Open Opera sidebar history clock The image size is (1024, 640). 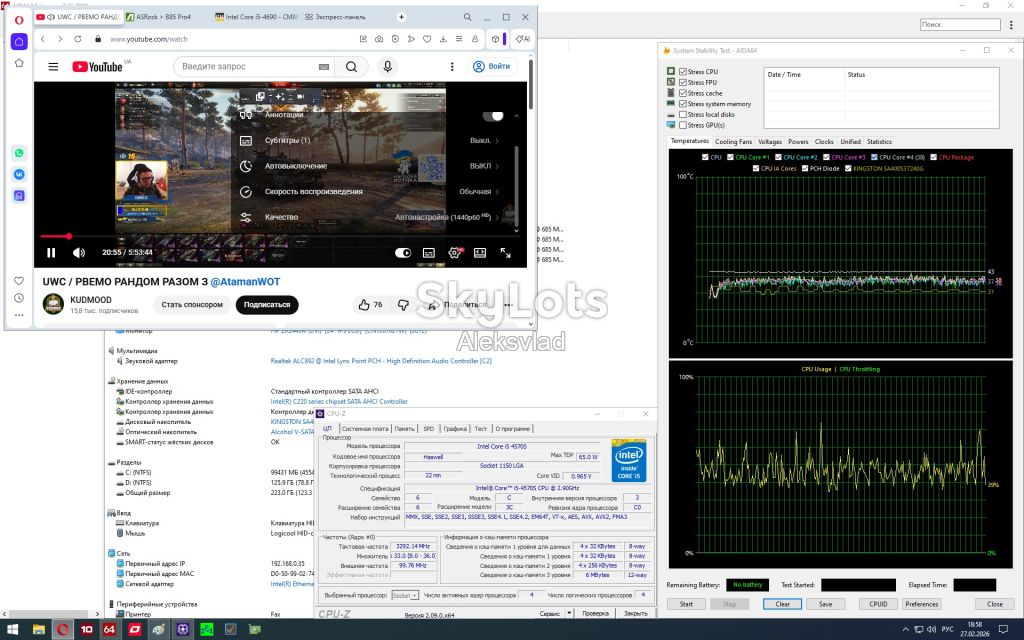click(19, 298)
